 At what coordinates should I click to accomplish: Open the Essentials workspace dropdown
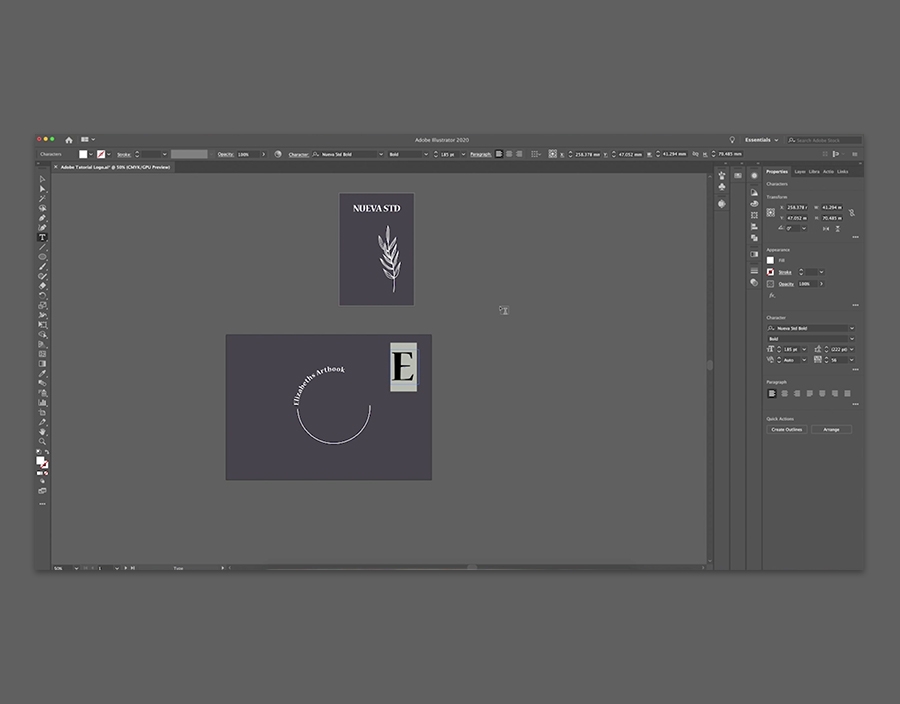pyautogui.click(x=762, y=139)
